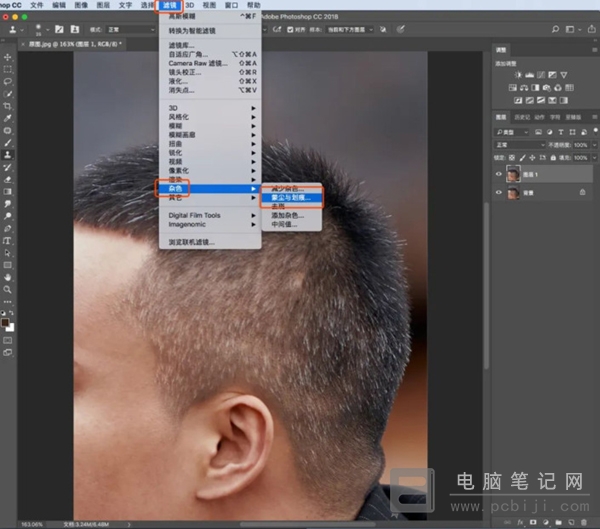Open the search icon in the options bar
600x529 pixels.
pyautogui.click(x=555, y=29)
